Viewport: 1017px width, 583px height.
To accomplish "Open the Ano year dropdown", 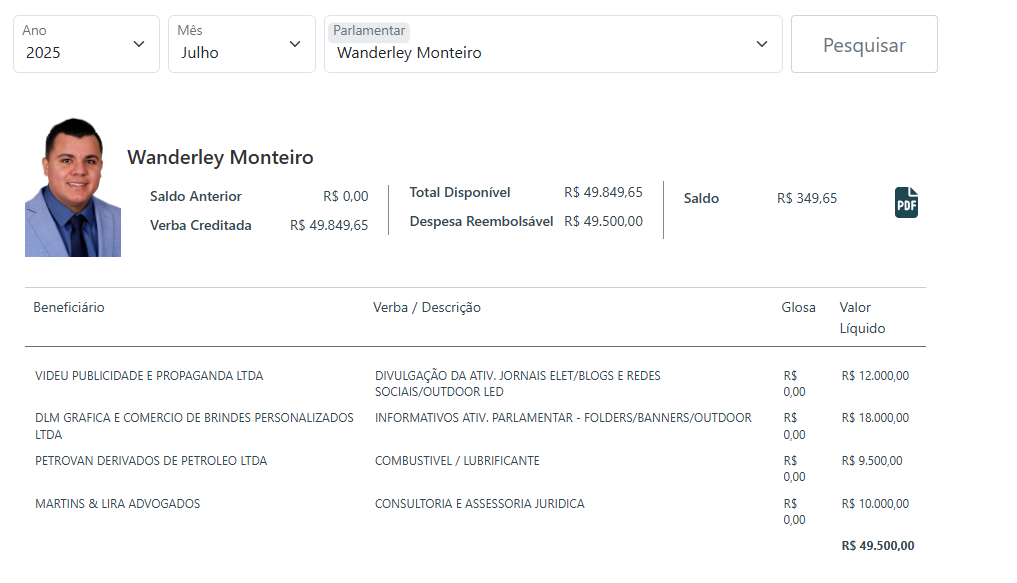I will [86, 44].
